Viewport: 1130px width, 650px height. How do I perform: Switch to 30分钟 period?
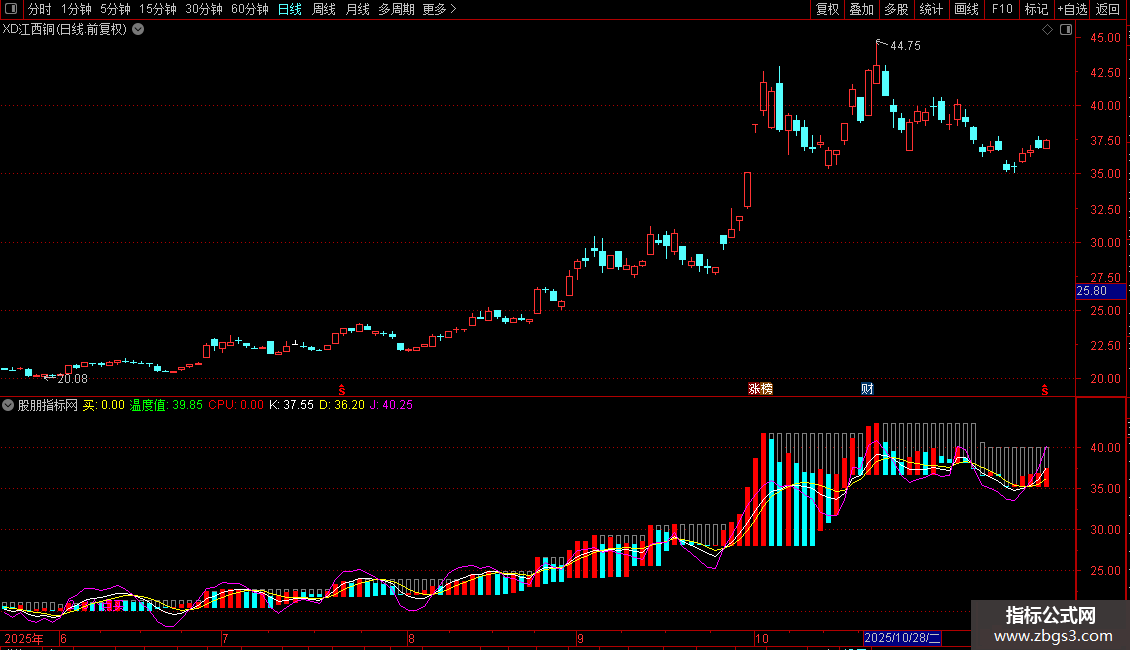[x=204, y=9]
